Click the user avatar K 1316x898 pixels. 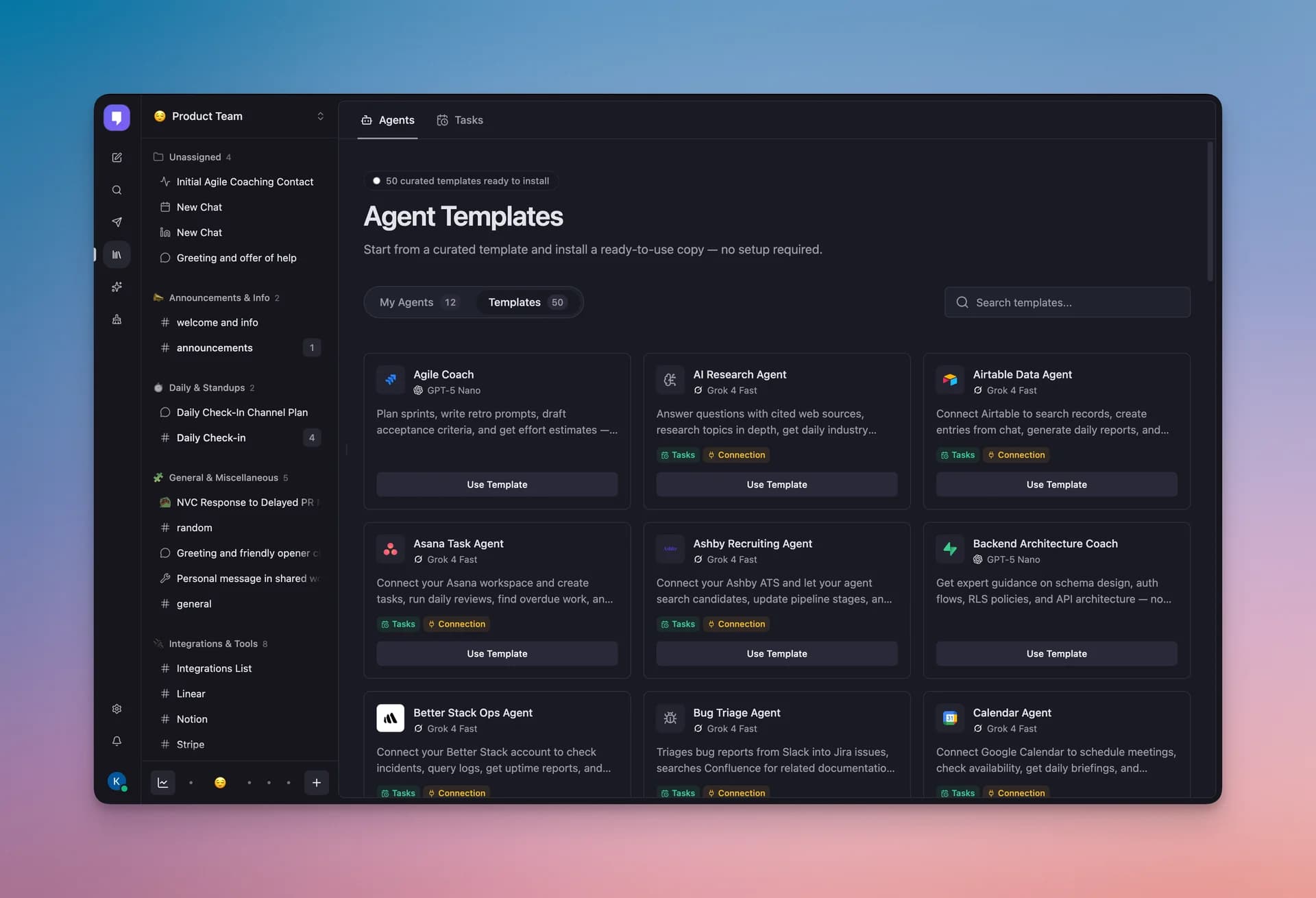(117, 781)
